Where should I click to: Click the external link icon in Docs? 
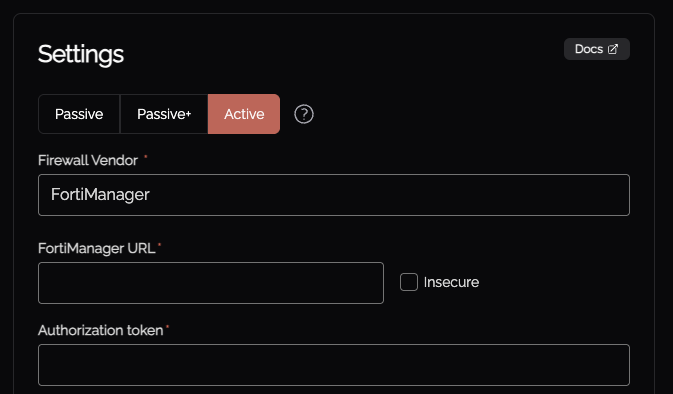click(x=613, y=49)
